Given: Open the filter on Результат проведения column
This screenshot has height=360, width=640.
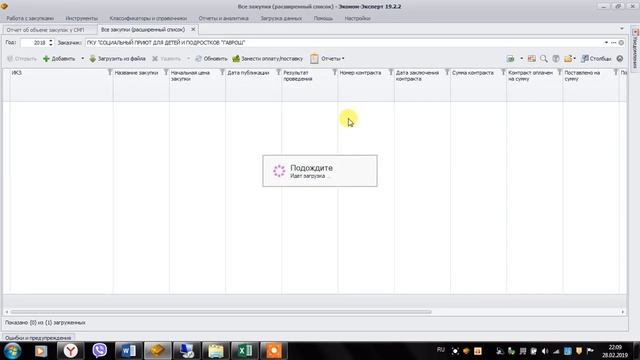Looking at the screenshot, I should pyautogui.click(x=334, y=72).
